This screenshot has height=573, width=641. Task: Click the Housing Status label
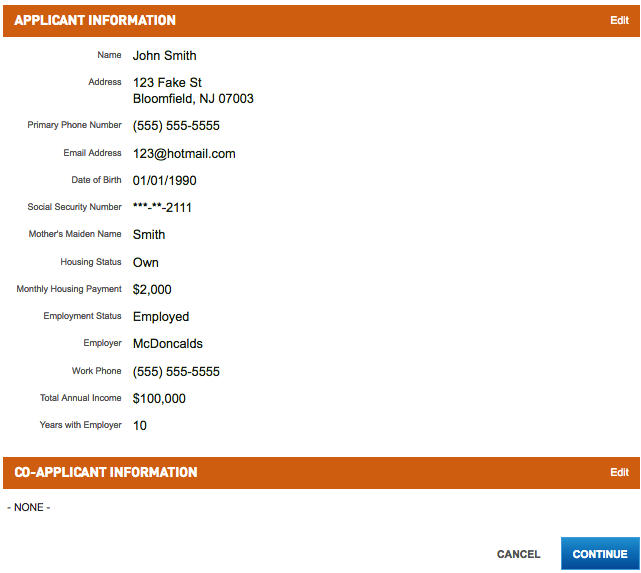91,262
